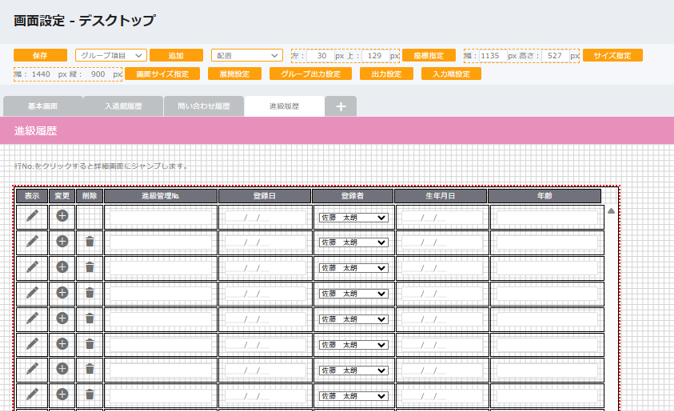This screenshot has width=674, height=411.
Task: Click the pencil edit icon in the fifth table row
Action: click(x=32, y=318)
